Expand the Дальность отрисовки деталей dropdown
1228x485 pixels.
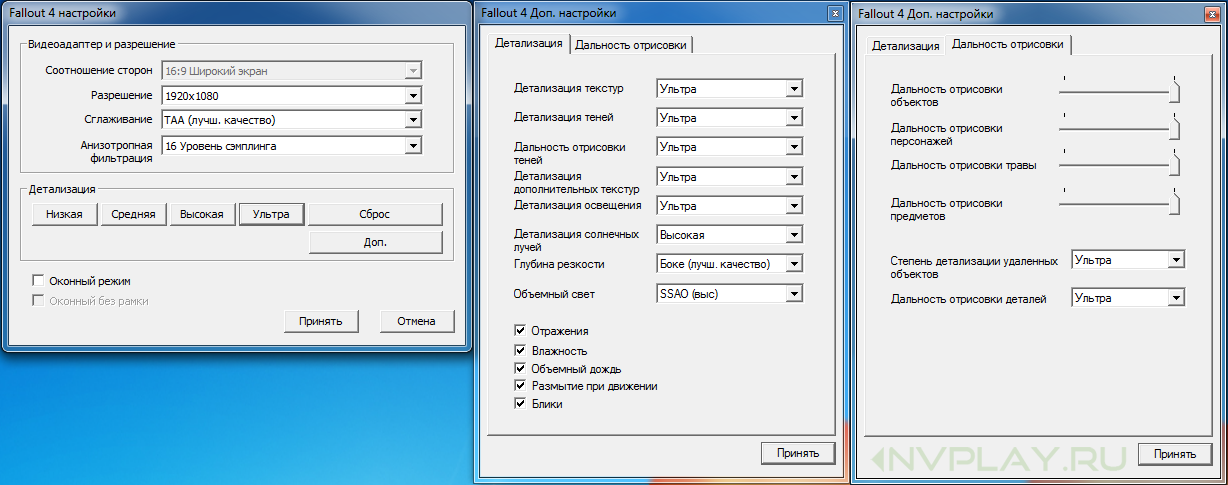(1128, 298)
